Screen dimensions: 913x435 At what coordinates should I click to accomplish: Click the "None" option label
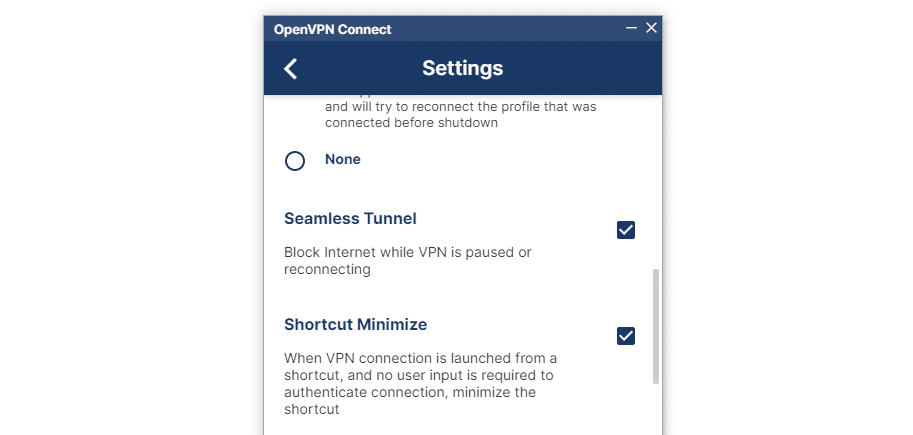[x=342, y=159]
